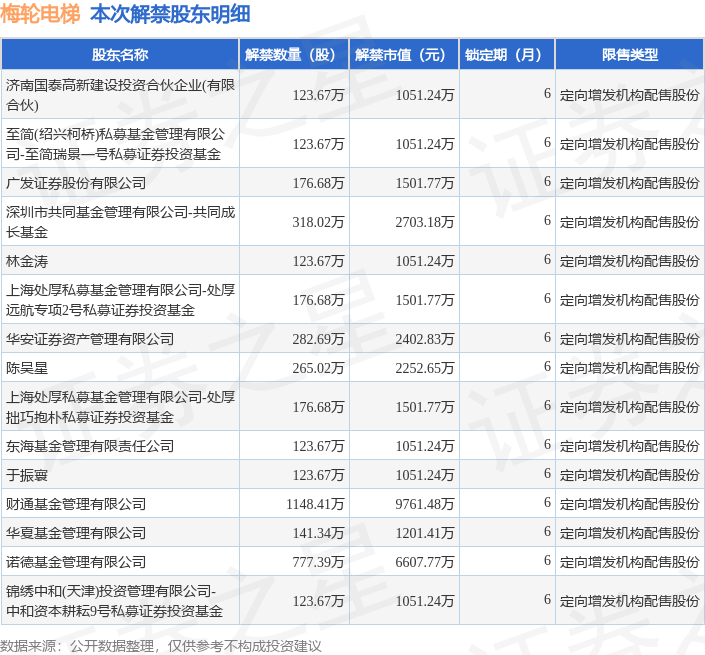705x655 pixels.
Task: Click the 本次解禁股东明细 title text
Action: [170, 15]
